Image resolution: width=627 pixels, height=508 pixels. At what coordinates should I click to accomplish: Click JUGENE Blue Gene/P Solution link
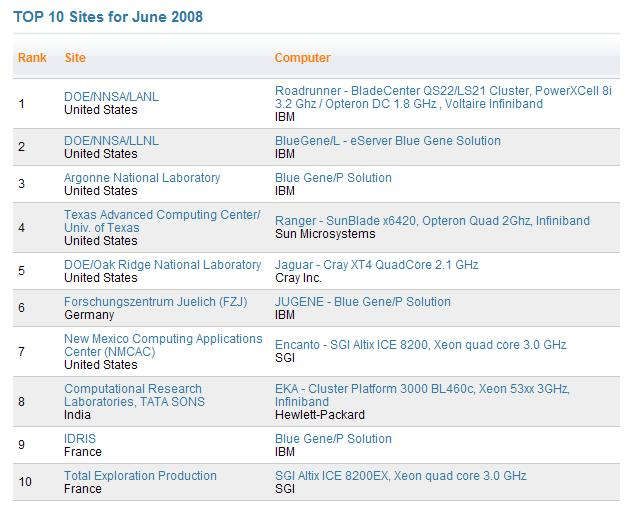tap(362, 302)
